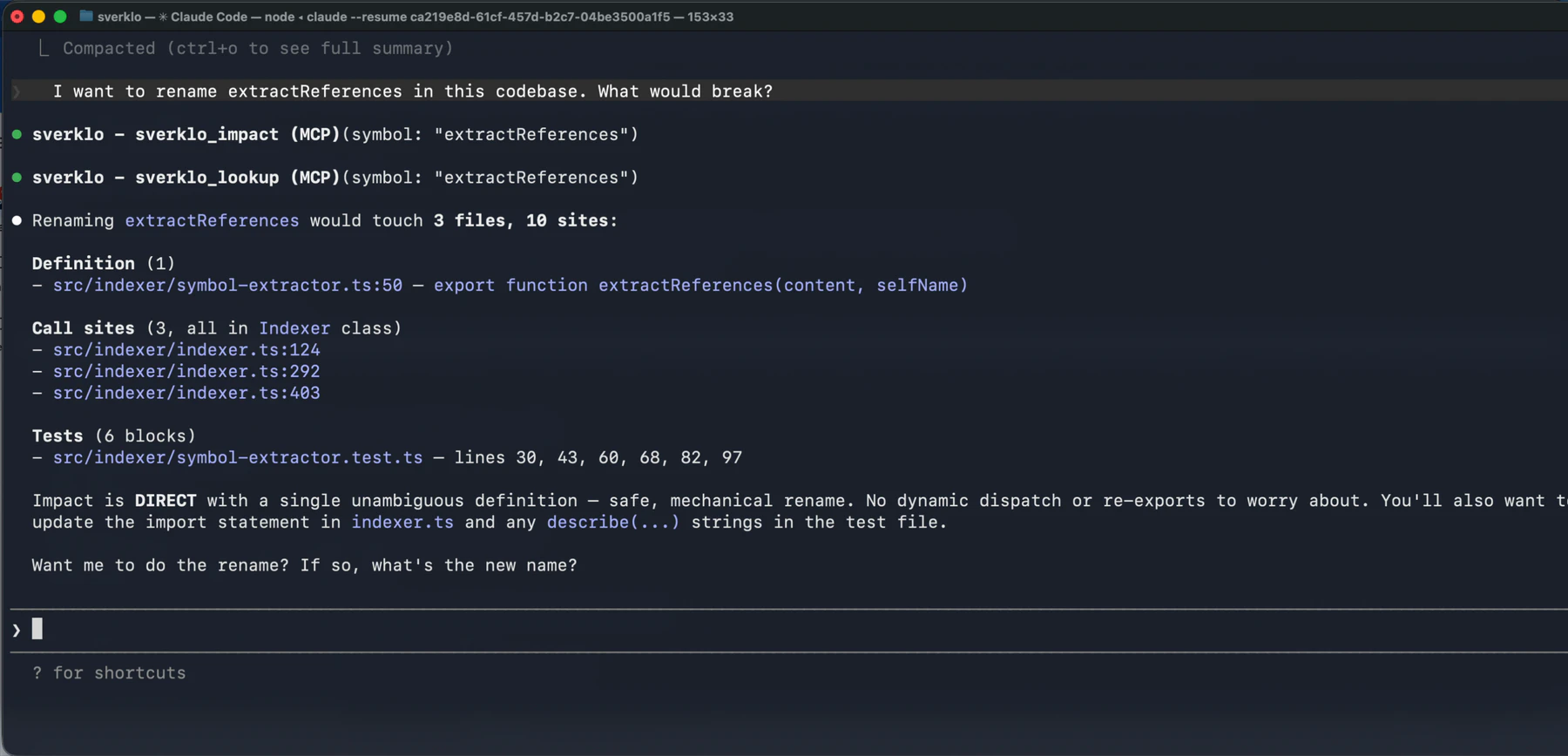Click the folder icon in the title bar
This screenshot has height=756, width=1568.
point(86,17)
